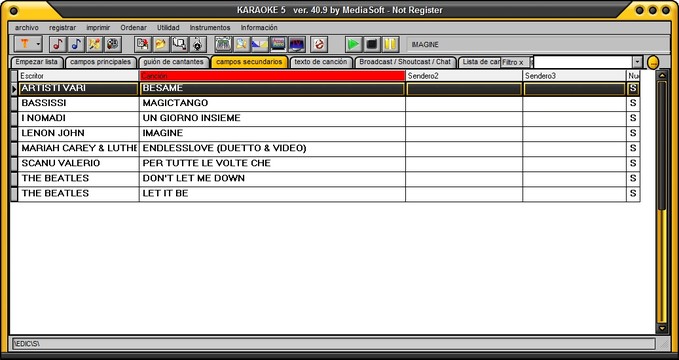Select the IMAGINE song row
Viewport: 679px width, 360px height.
click(325, 133)
